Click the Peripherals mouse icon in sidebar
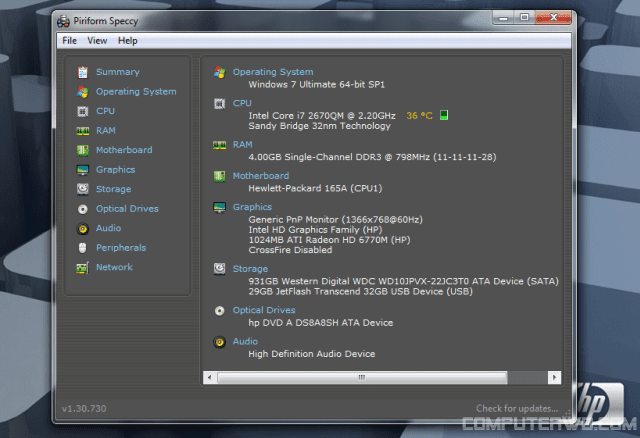Screen dimensions: 640x438 83,248
